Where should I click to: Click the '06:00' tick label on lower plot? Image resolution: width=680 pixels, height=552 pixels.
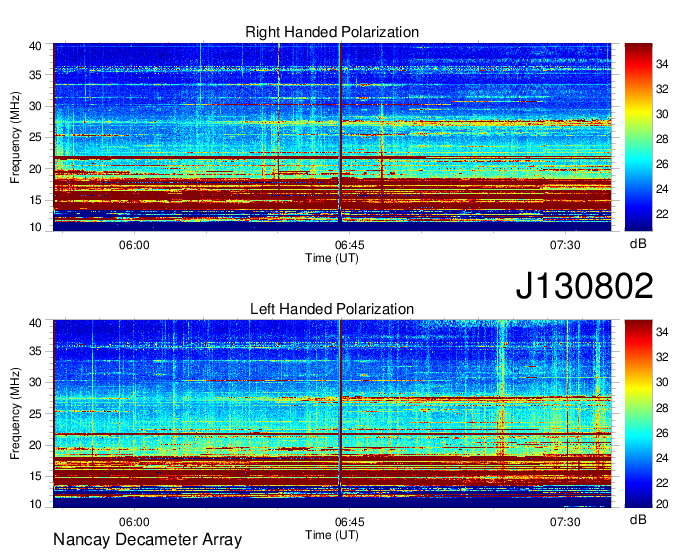click(134, 522)
